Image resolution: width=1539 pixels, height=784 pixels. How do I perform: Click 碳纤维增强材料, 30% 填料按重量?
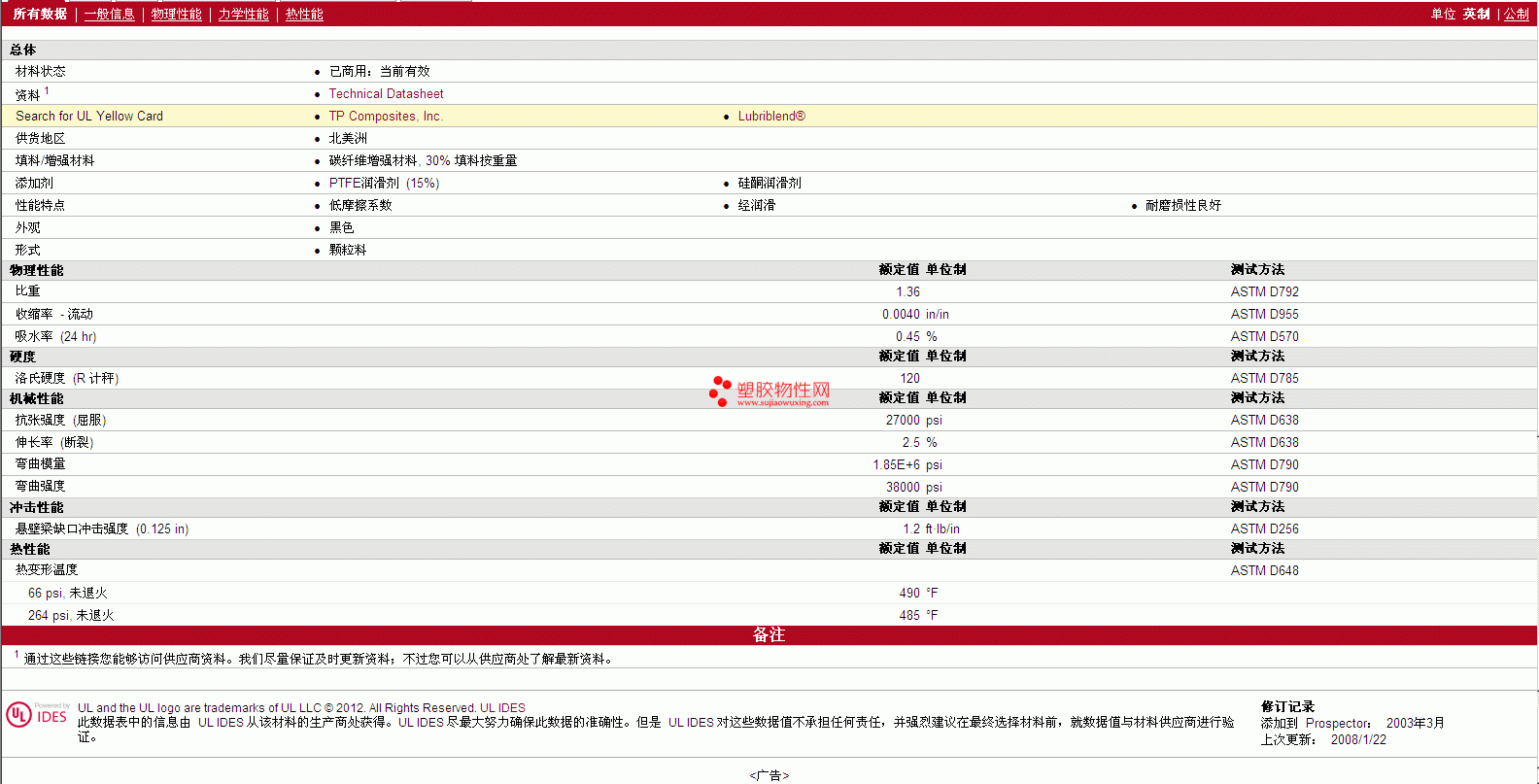(423, 160)
